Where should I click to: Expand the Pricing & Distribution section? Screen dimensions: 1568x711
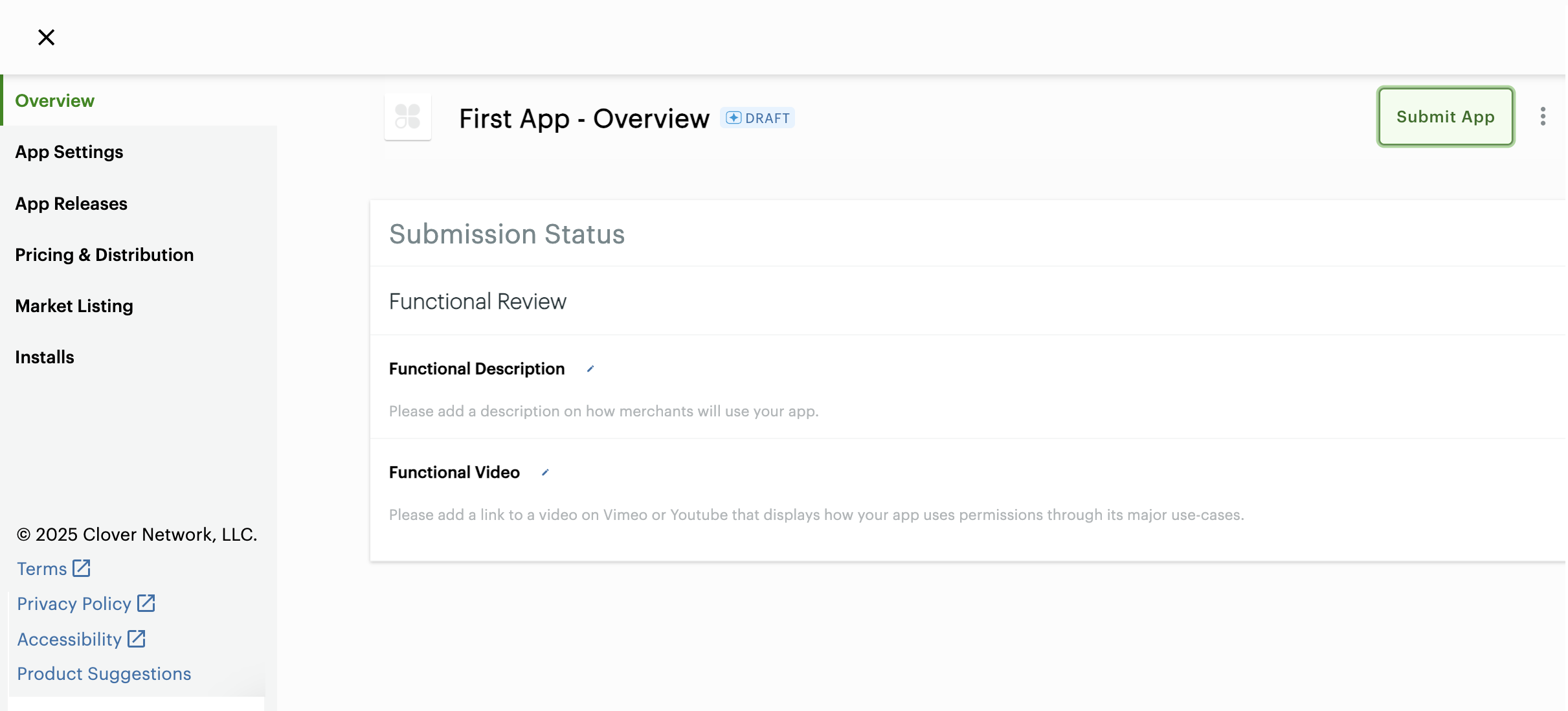click(x=104, y=253)
